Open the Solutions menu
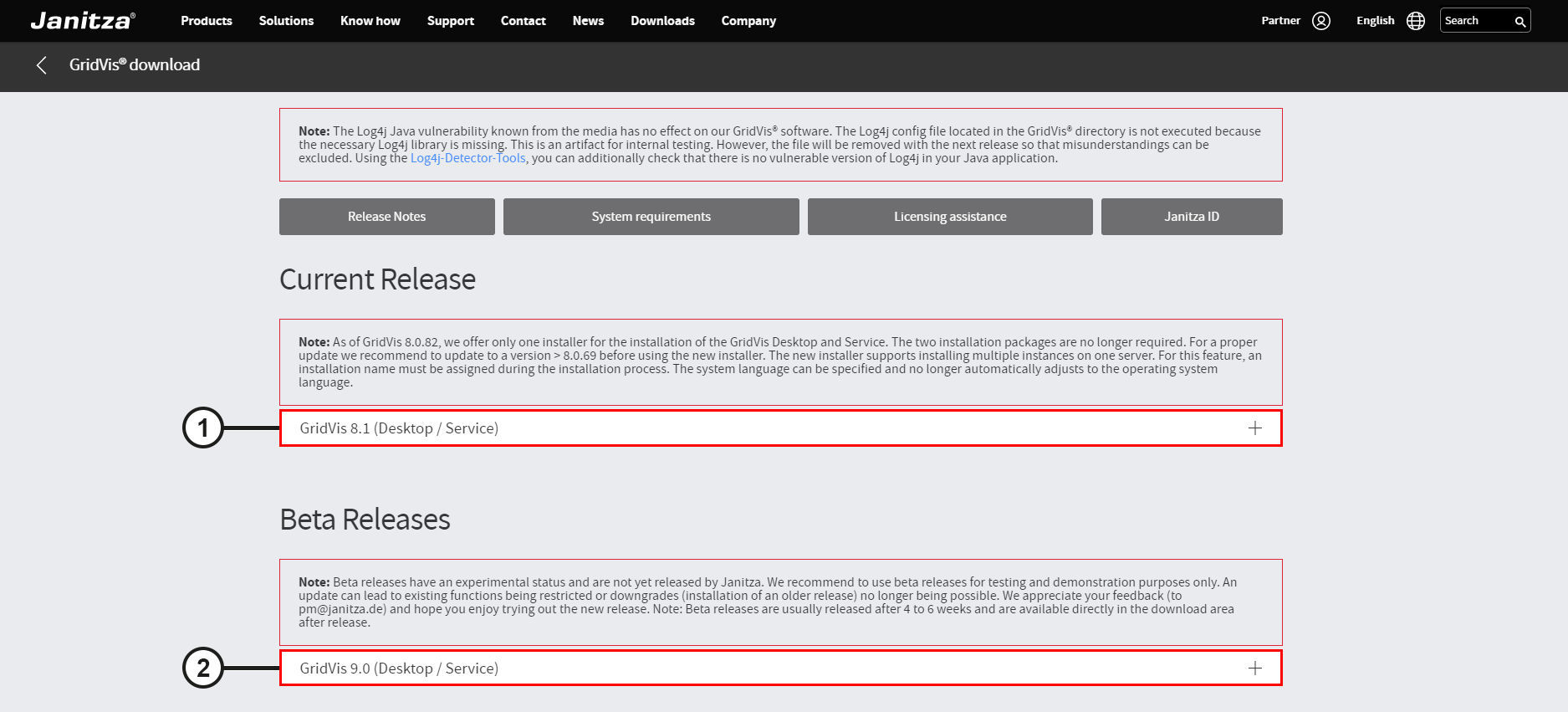The width and height of the screenshot is (1568, 712). [286, 21]
